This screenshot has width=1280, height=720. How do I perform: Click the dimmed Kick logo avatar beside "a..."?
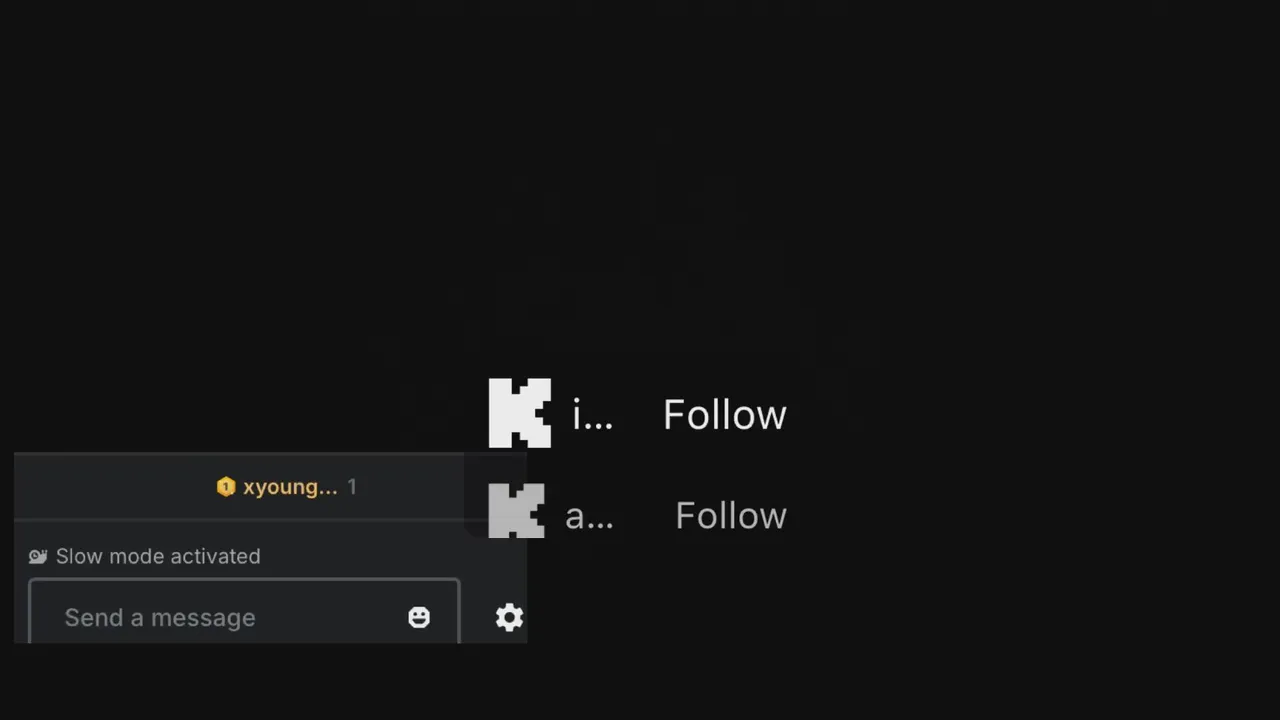(516, 511)
